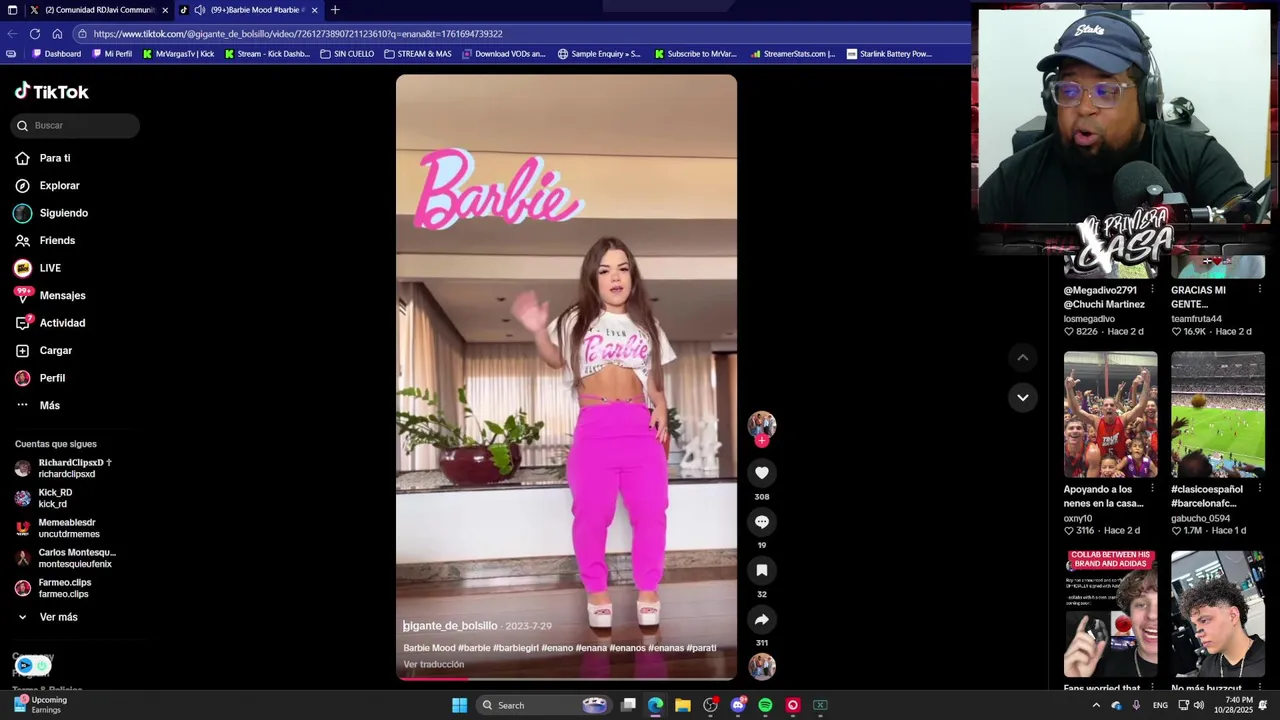Go to next video arrow
This screenshot has height=720, width=1280.
pyautogui.click(x=1022, y=397)
